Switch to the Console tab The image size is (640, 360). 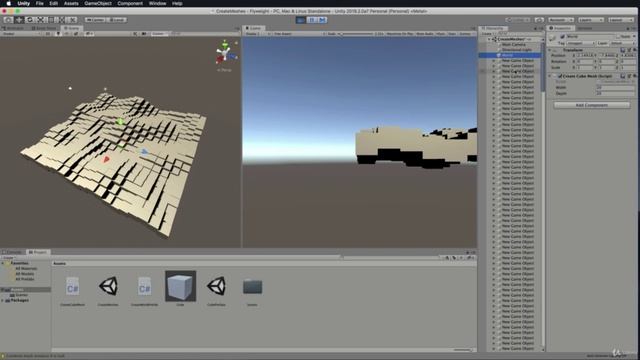click(x=13, y=252)
